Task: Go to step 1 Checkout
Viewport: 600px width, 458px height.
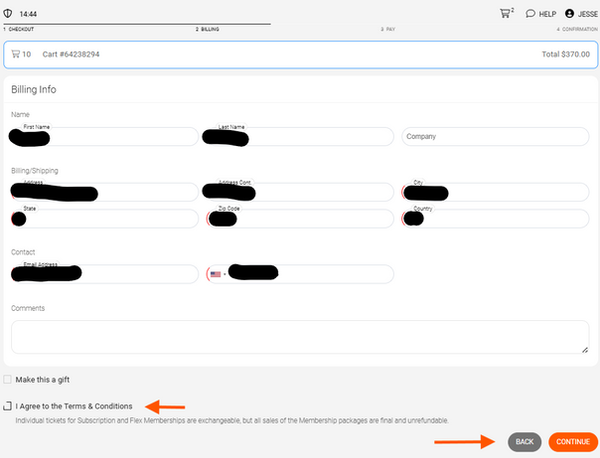Action: click(18, 29)
